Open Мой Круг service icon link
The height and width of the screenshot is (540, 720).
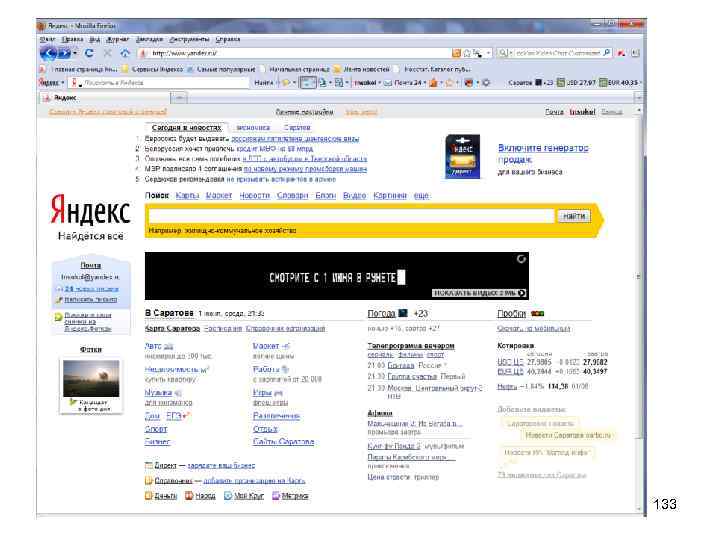pos(244,496)
